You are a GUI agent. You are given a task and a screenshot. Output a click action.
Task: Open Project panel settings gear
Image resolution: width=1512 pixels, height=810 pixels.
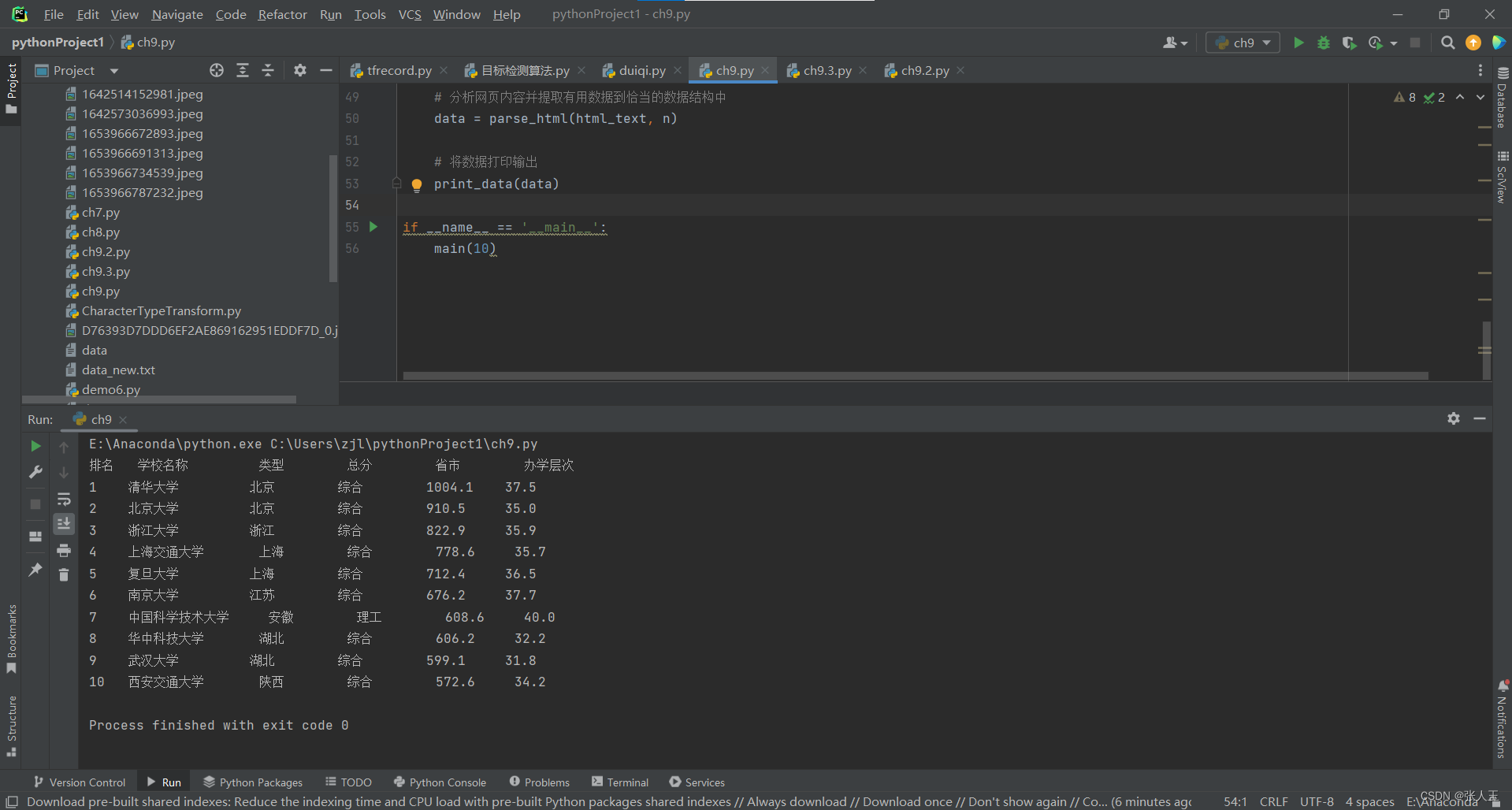click(300, 70)
